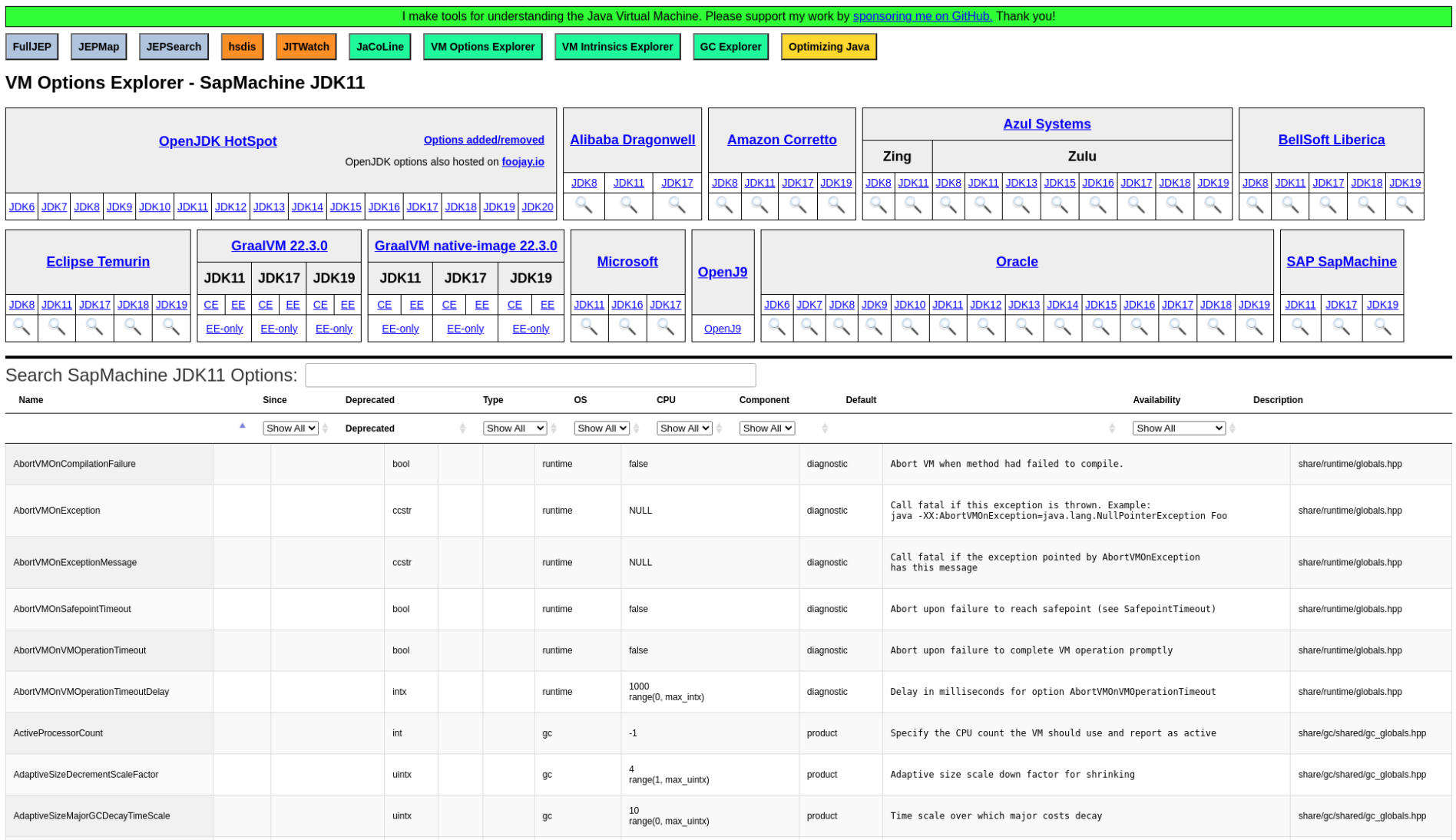Open the Azul Systems link
Image resolution: width=1456 pixels, height=840 pixels.
point(1047,124)
